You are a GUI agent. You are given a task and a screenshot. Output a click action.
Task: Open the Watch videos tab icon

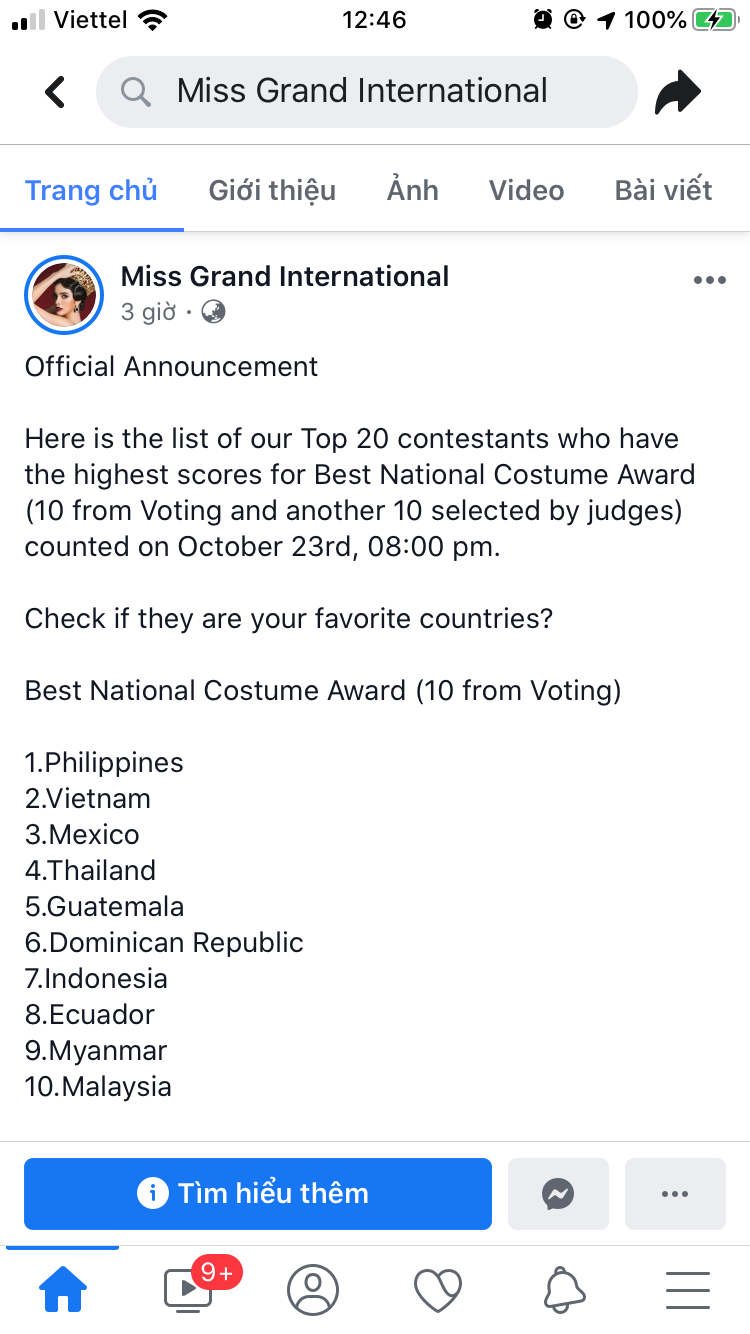188,1290
